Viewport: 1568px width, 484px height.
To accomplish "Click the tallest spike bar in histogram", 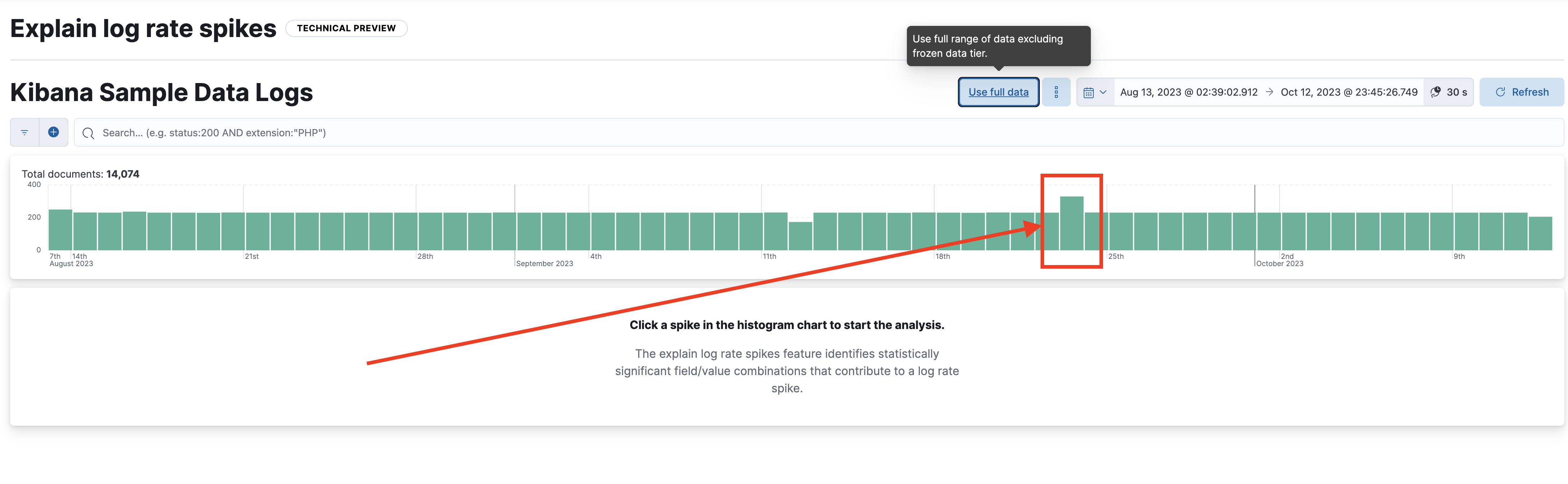I will pos(1071,223).
